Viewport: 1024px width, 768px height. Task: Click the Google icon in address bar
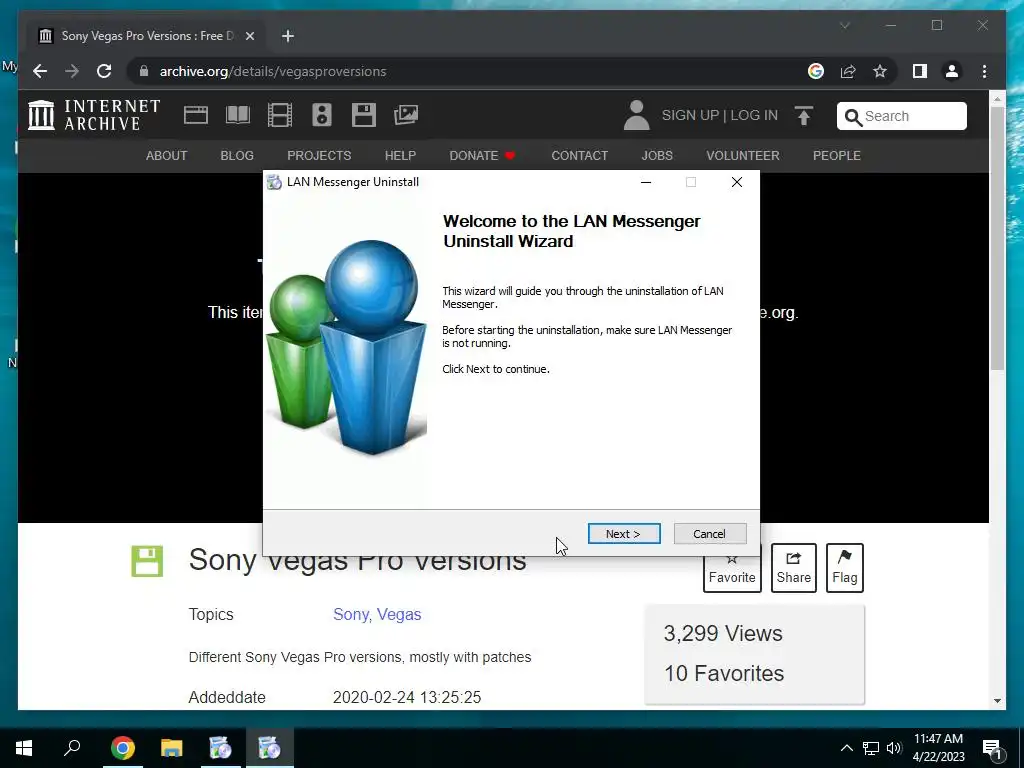[x=816, y=71]
